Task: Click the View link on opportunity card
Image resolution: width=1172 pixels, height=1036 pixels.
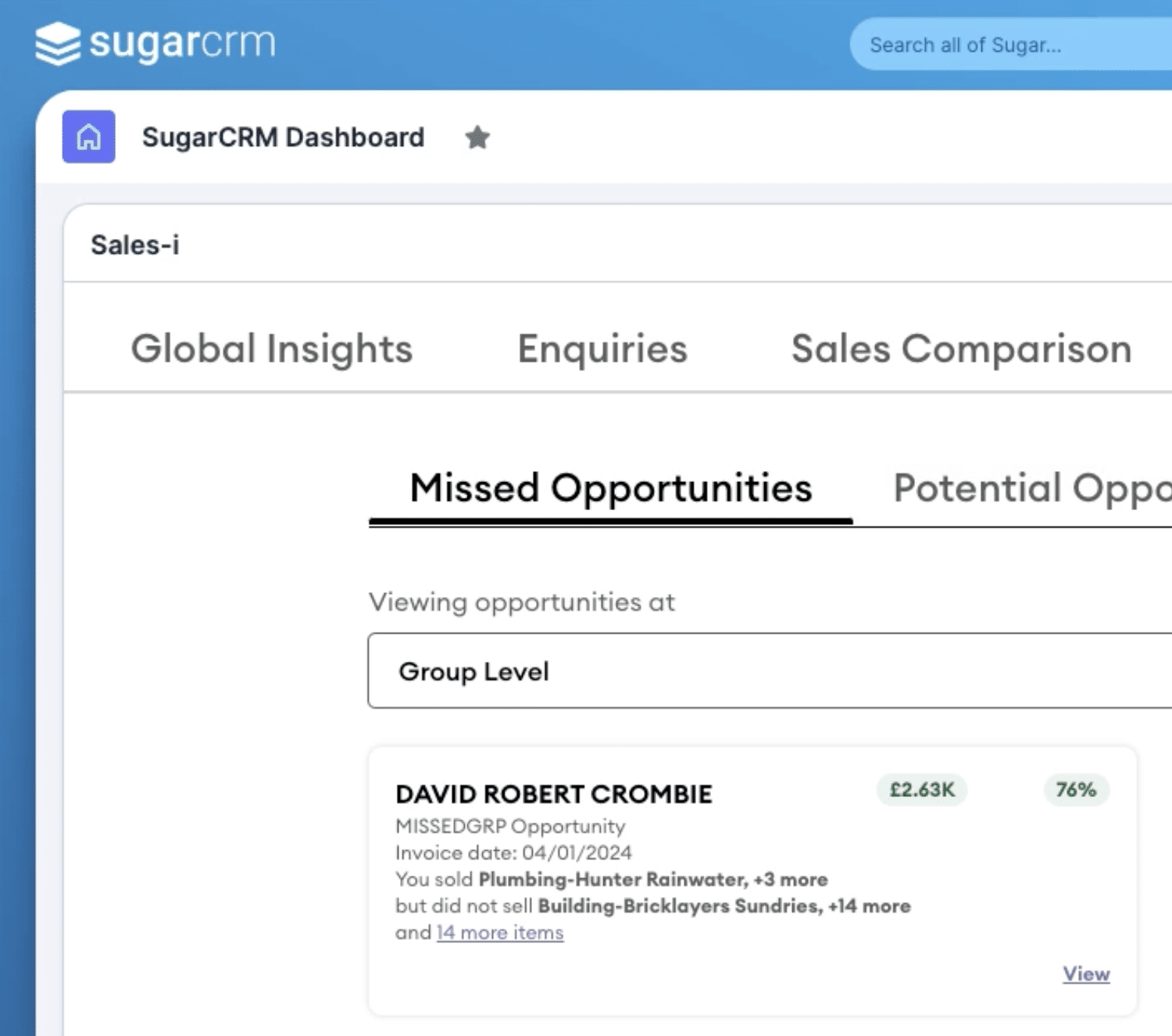Action: tap(1086, 974)
